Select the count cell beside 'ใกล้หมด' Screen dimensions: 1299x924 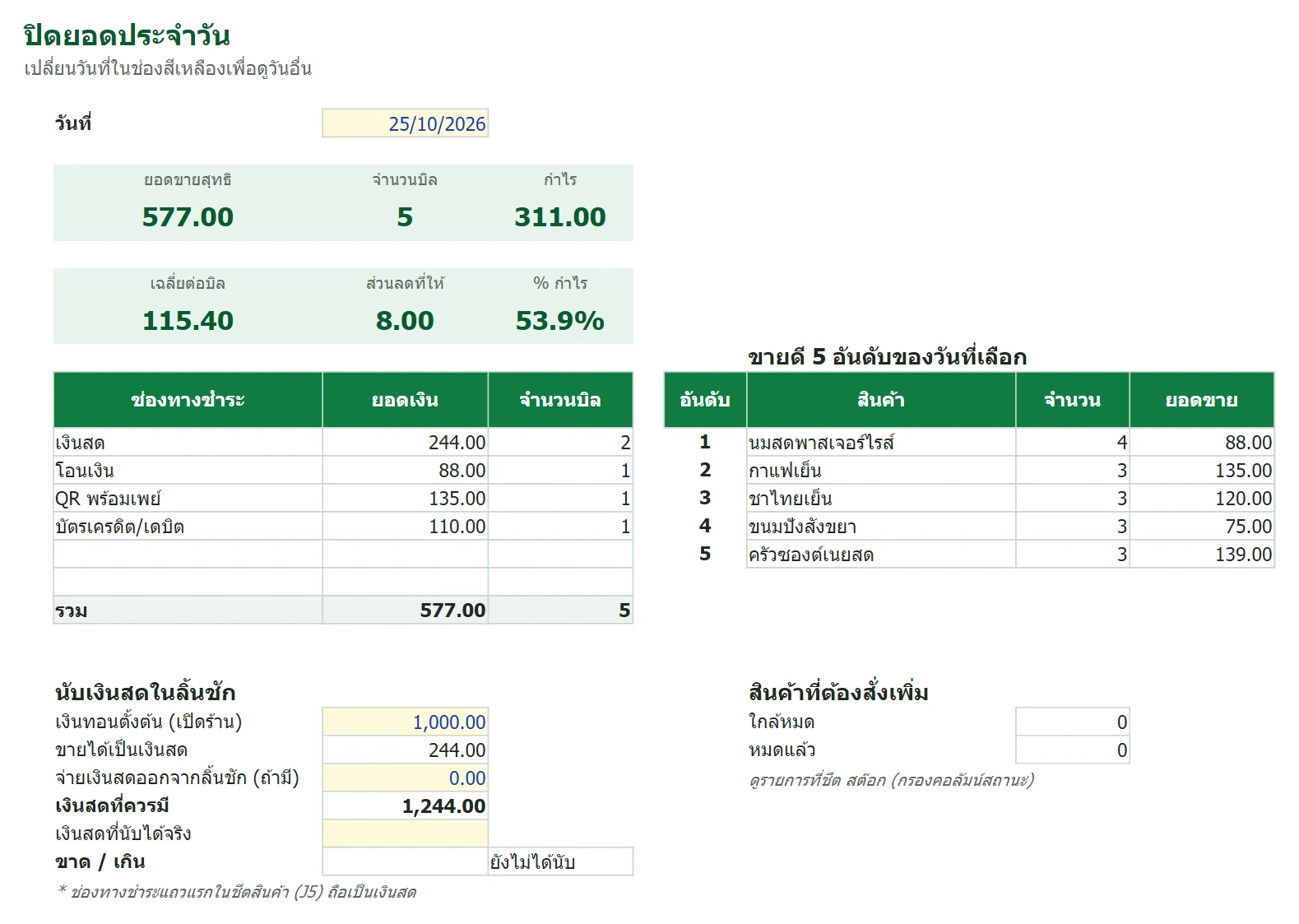point(1073,722)
